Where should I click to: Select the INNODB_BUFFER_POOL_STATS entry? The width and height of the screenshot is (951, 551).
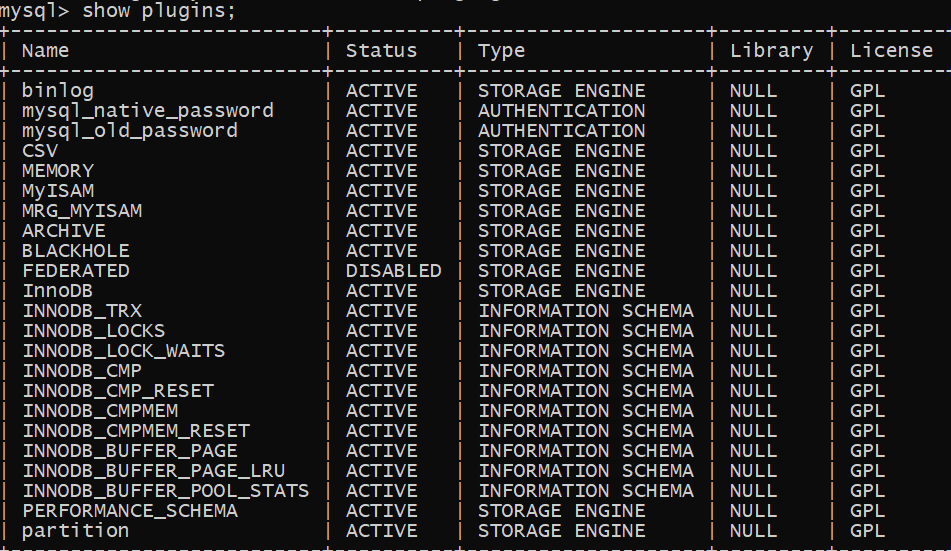(x=166, y=491)
